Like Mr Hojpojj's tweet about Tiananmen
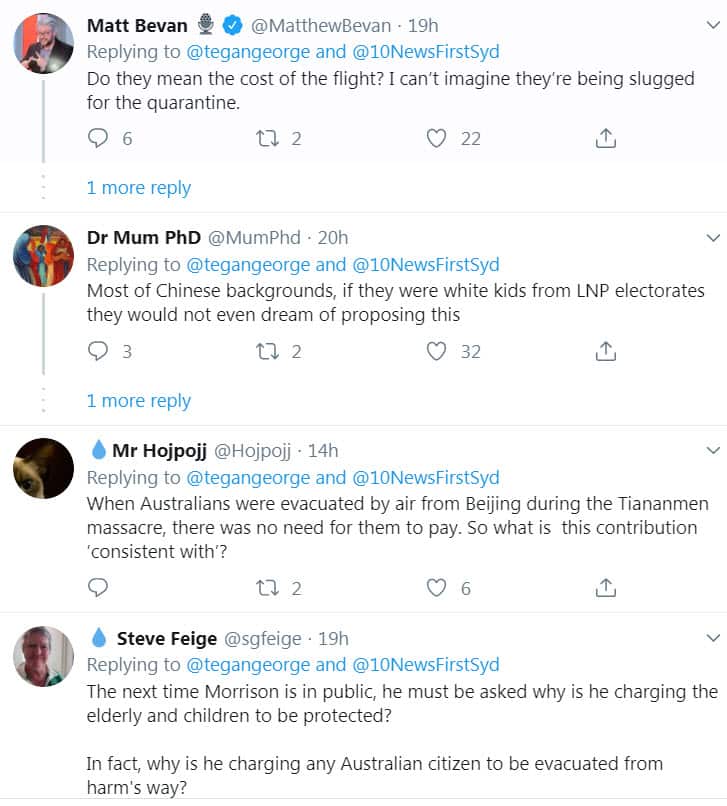This screenshot has height=806, width=727. pyautogui.click(x=436, y=588)
